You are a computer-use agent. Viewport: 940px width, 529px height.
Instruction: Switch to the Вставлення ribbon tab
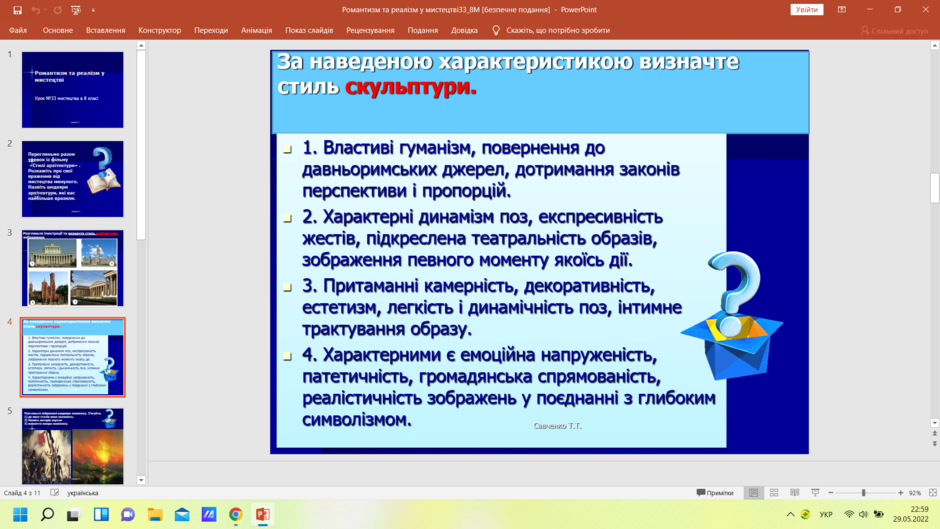106,30
